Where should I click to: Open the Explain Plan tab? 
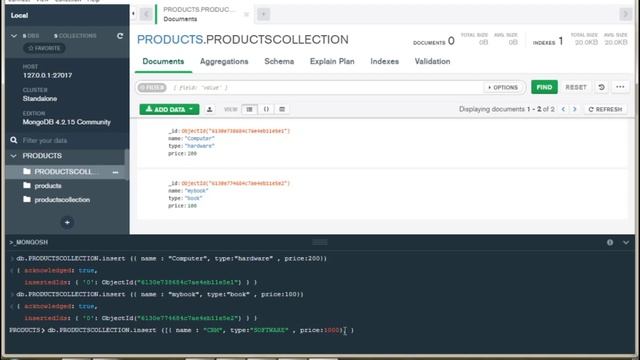click(332, 62)
